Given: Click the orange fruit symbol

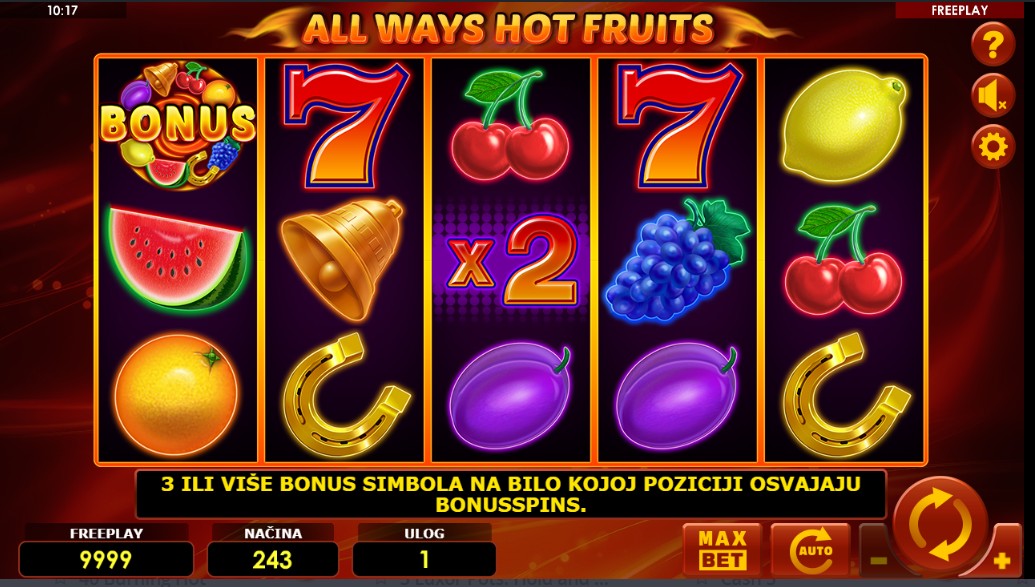Looking at the screenshot, I should click(176, 394).
